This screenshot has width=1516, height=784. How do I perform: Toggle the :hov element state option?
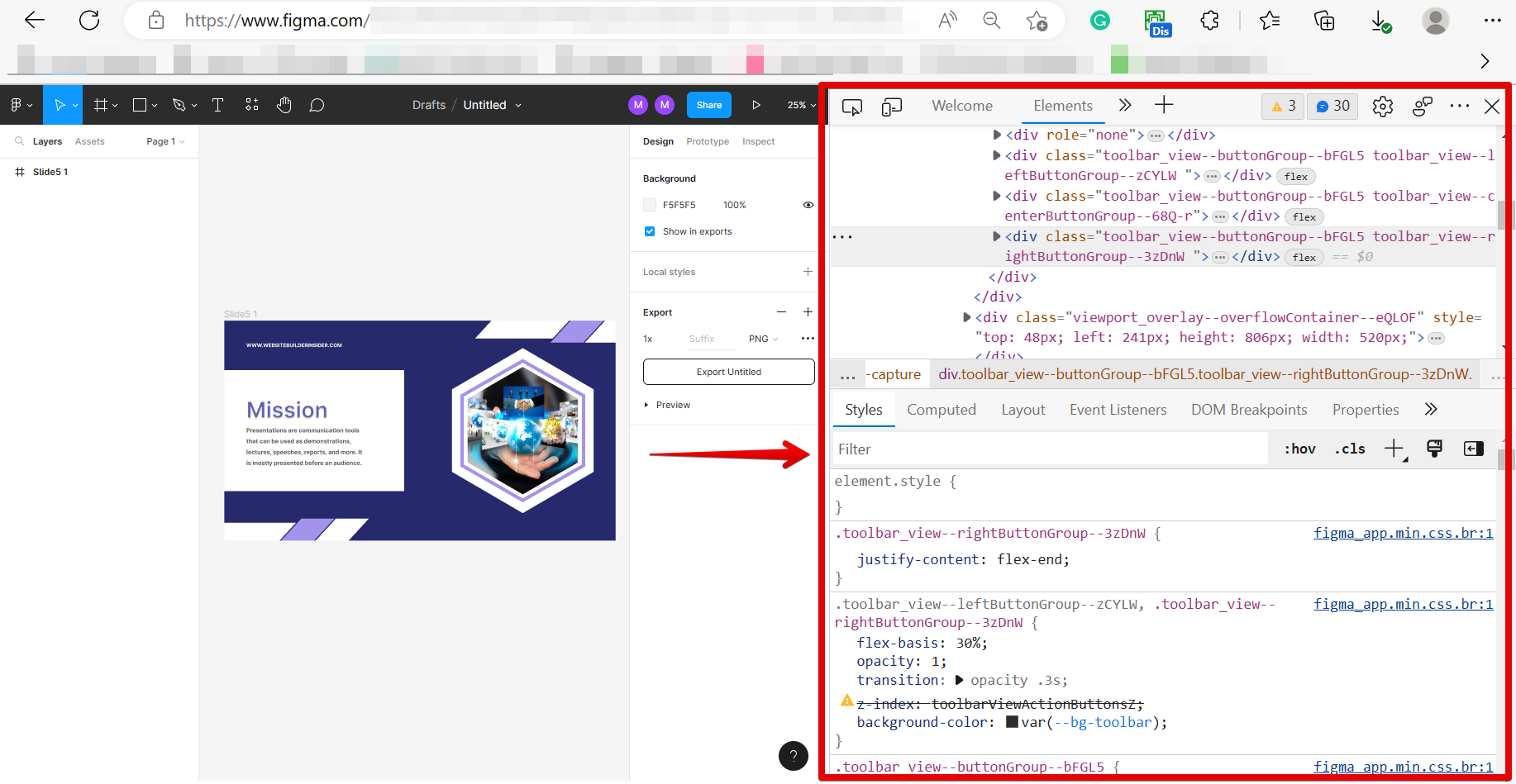1299,449
